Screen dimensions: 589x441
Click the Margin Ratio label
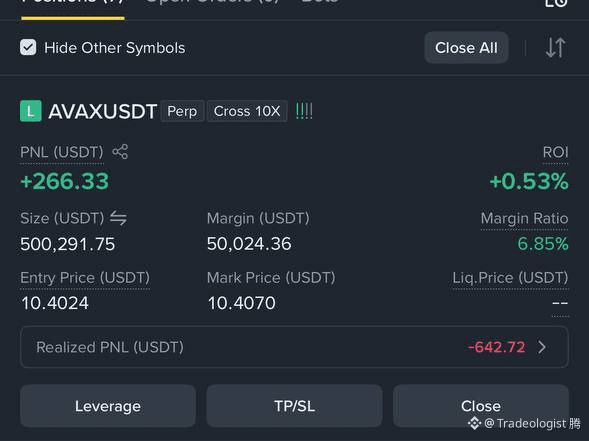click(x=524, y=218)
